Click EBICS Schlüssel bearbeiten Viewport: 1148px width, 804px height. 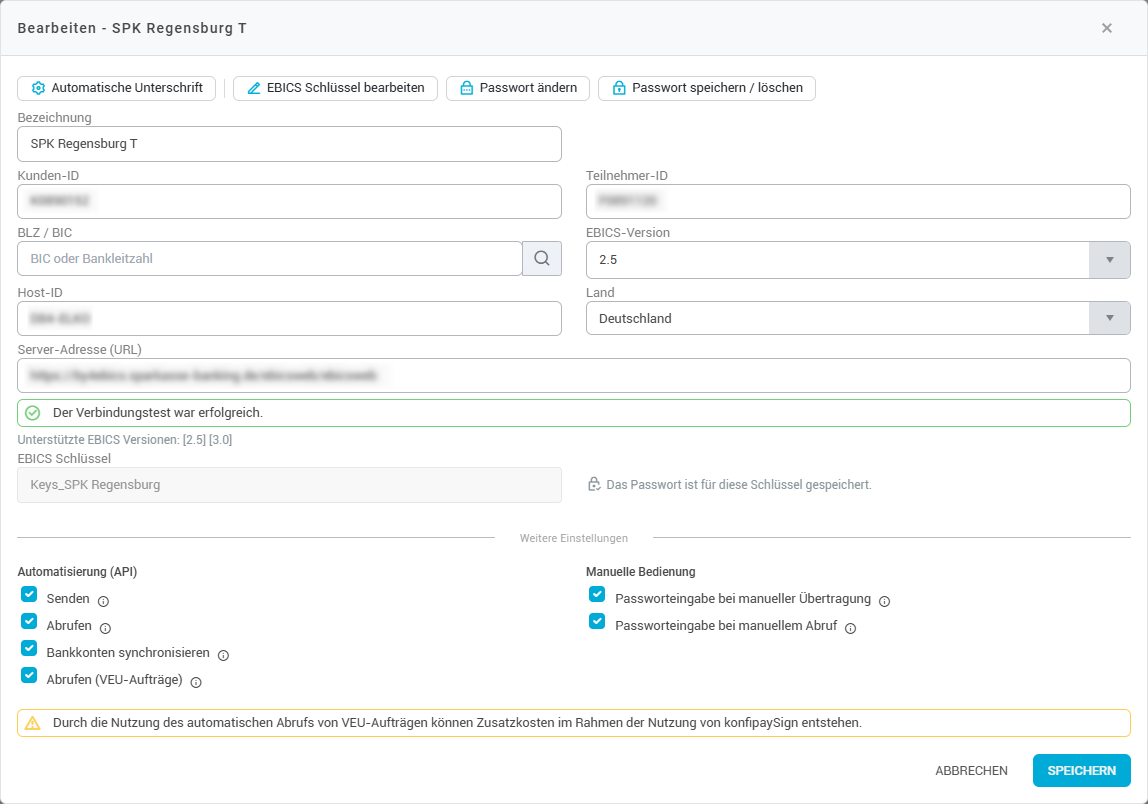[335, 88]
